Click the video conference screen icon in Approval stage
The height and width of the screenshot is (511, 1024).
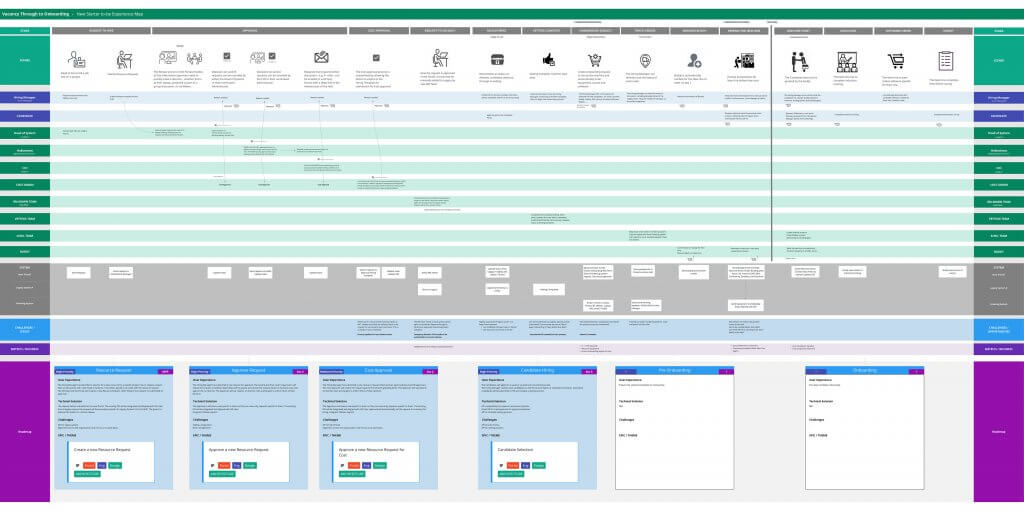point(168,58)
